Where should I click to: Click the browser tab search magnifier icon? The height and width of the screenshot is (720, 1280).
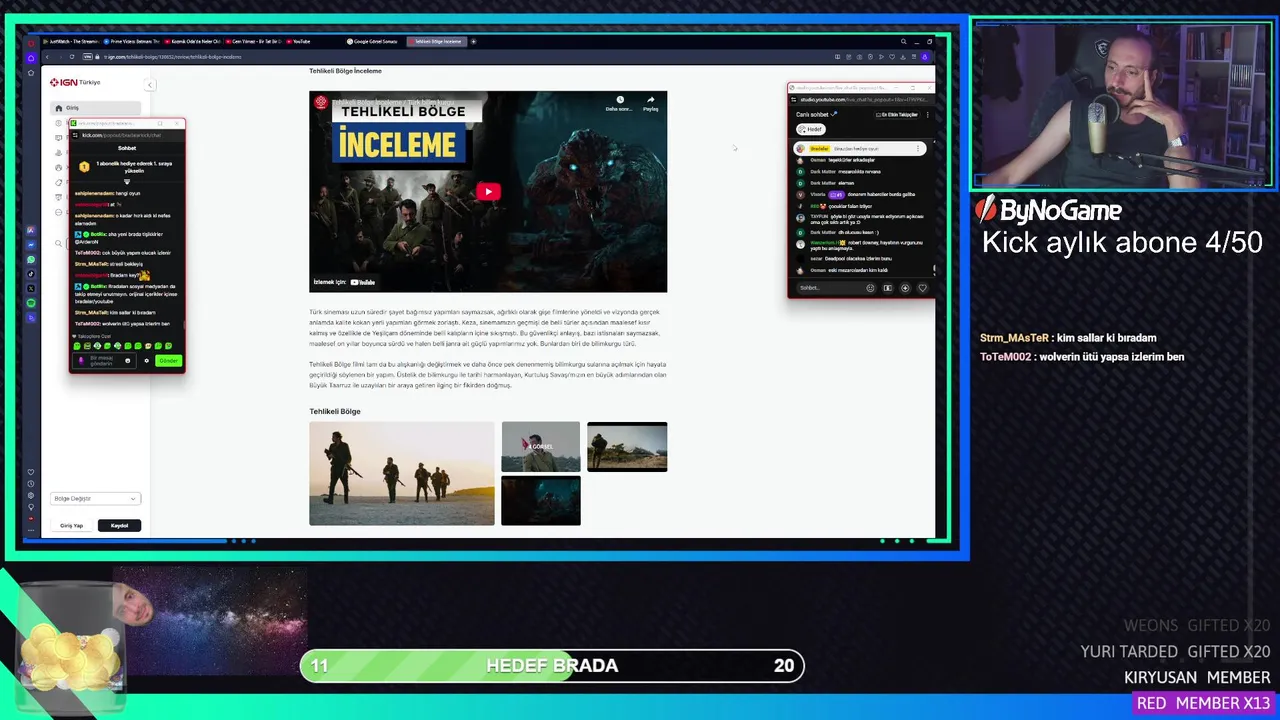pos(904,41)
